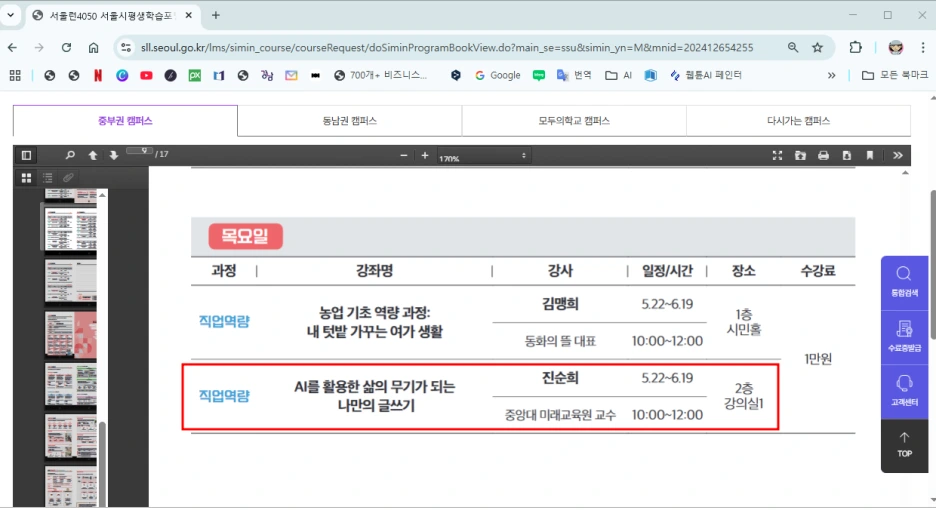
Task: Open the AI bookmarks folder
Action: pyautogui.click(x=618, y=75)
